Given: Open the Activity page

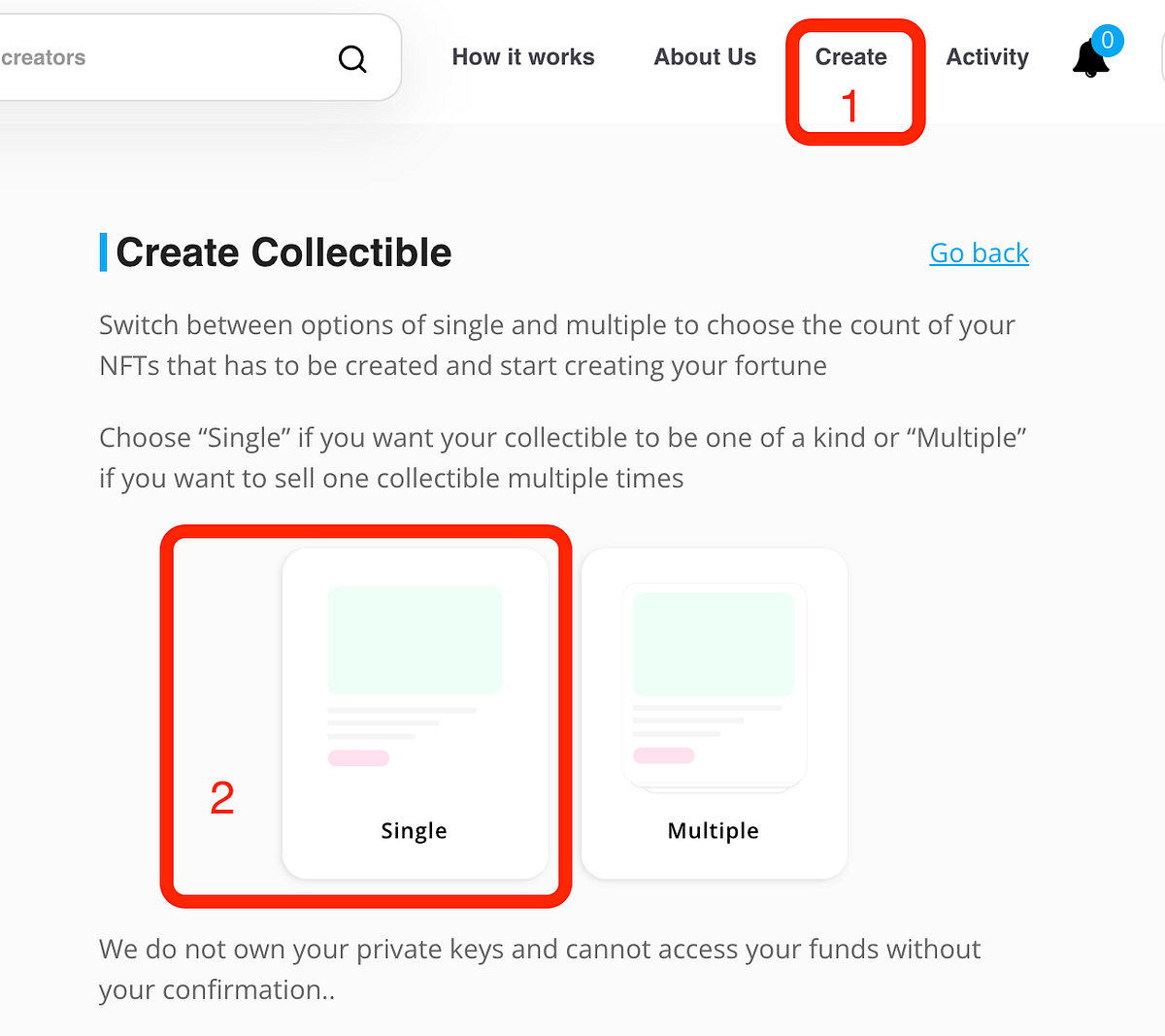Looking at the screenshot, I should pos(987,57).
